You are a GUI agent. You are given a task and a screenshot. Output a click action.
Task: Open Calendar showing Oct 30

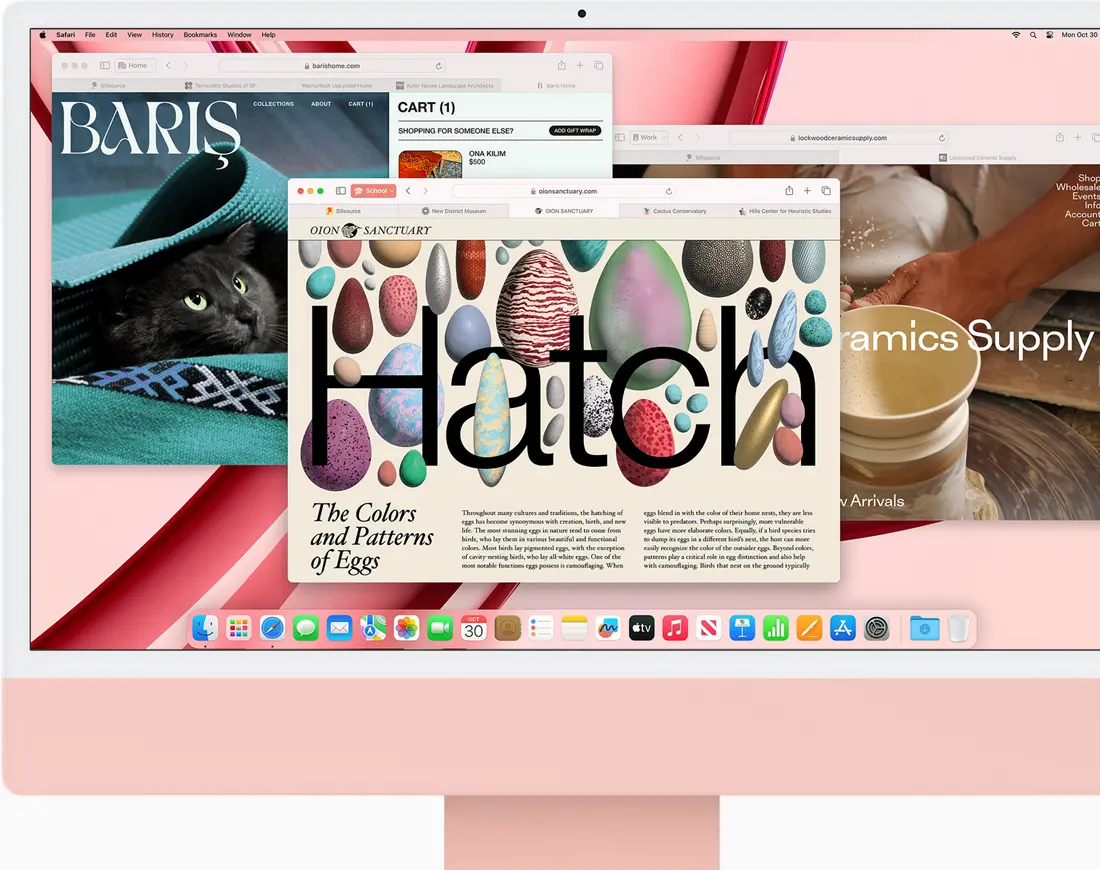tap(474, 628)
